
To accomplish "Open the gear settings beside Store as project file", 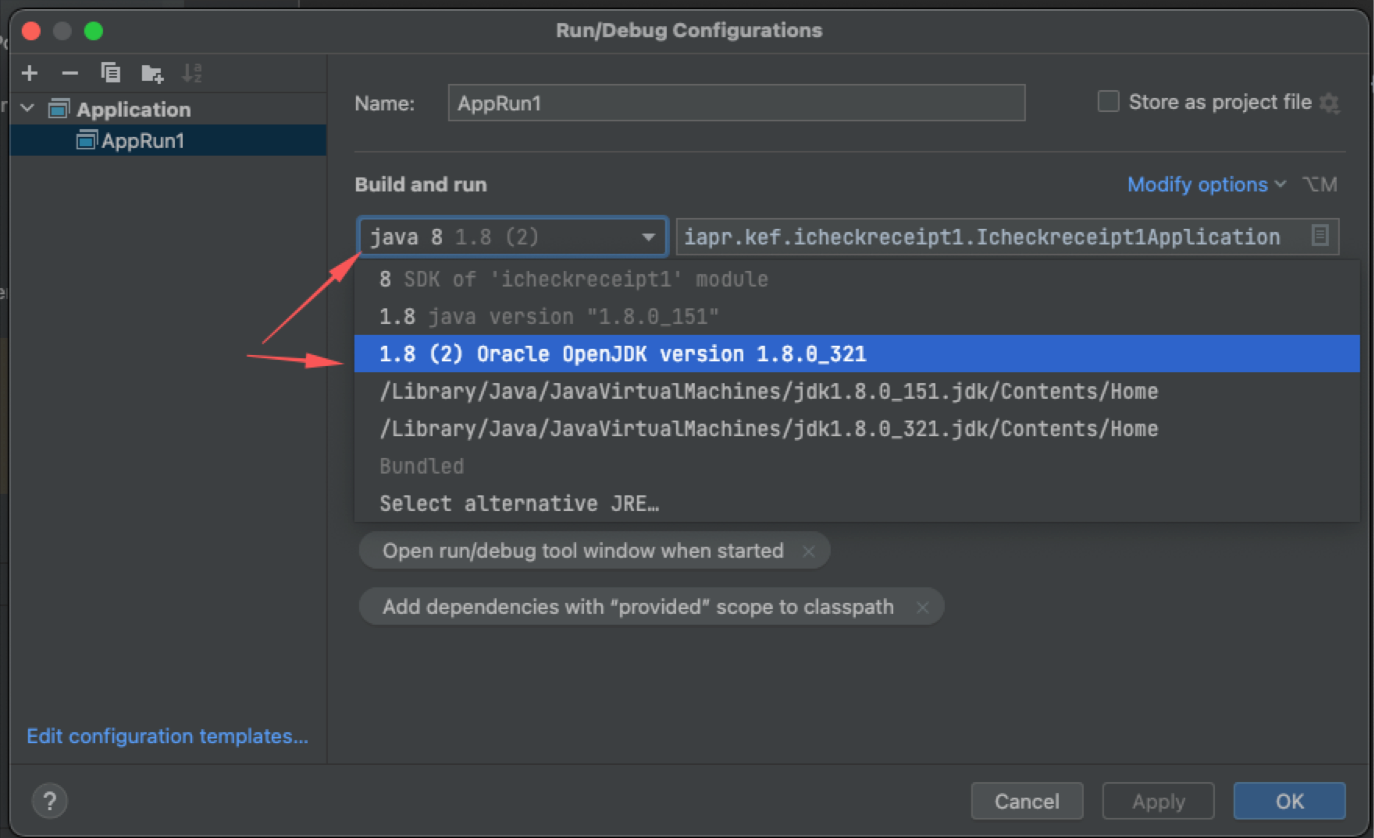I will pyautogui.click(x=1330, y=102).
